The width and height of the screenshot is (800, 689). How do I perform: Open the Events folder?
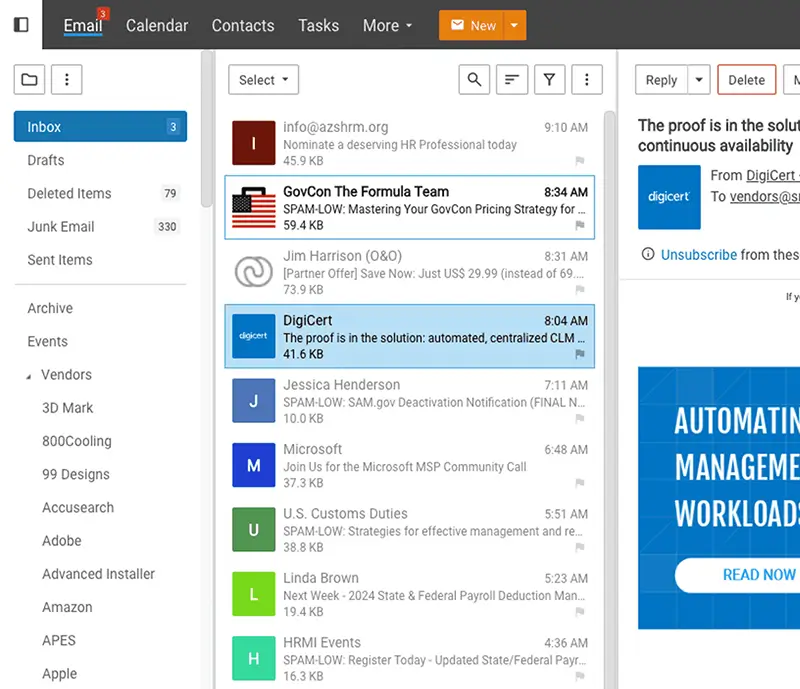pos(101,341)
